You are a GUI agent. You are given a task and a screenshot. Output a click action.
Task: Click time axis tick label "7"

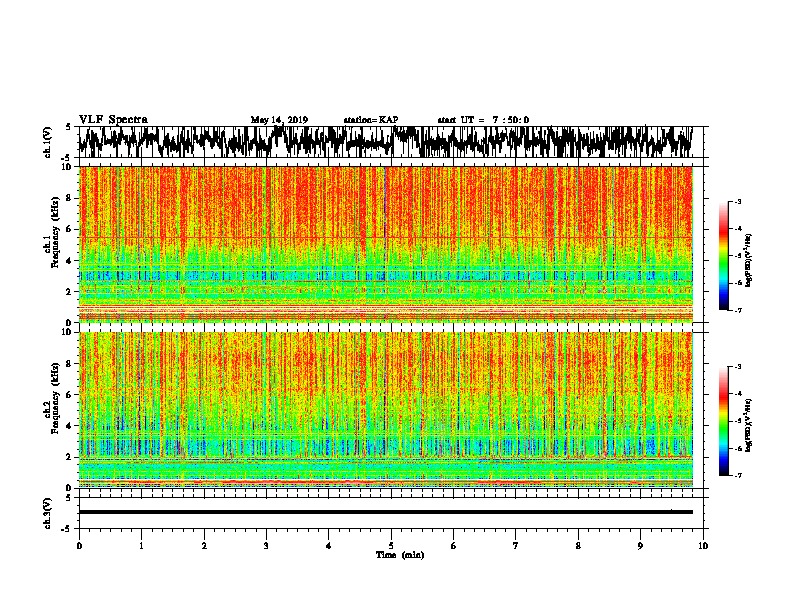coord(516,546)
